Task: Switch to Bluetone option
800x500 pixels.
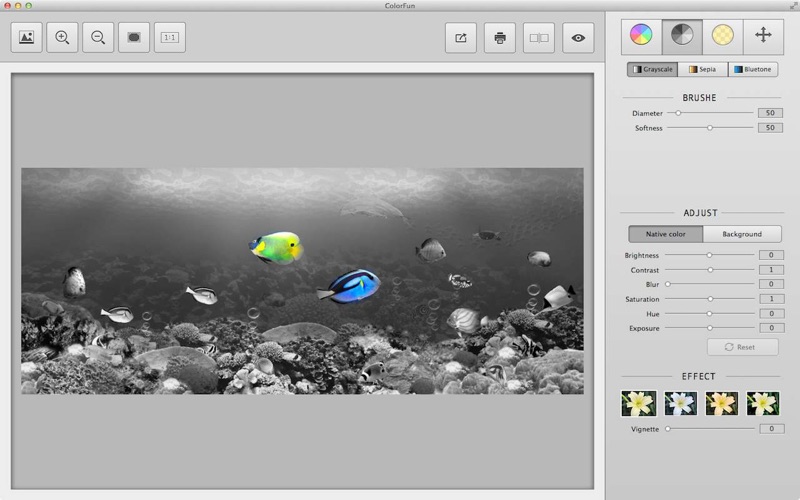Action: pos(753,69)
